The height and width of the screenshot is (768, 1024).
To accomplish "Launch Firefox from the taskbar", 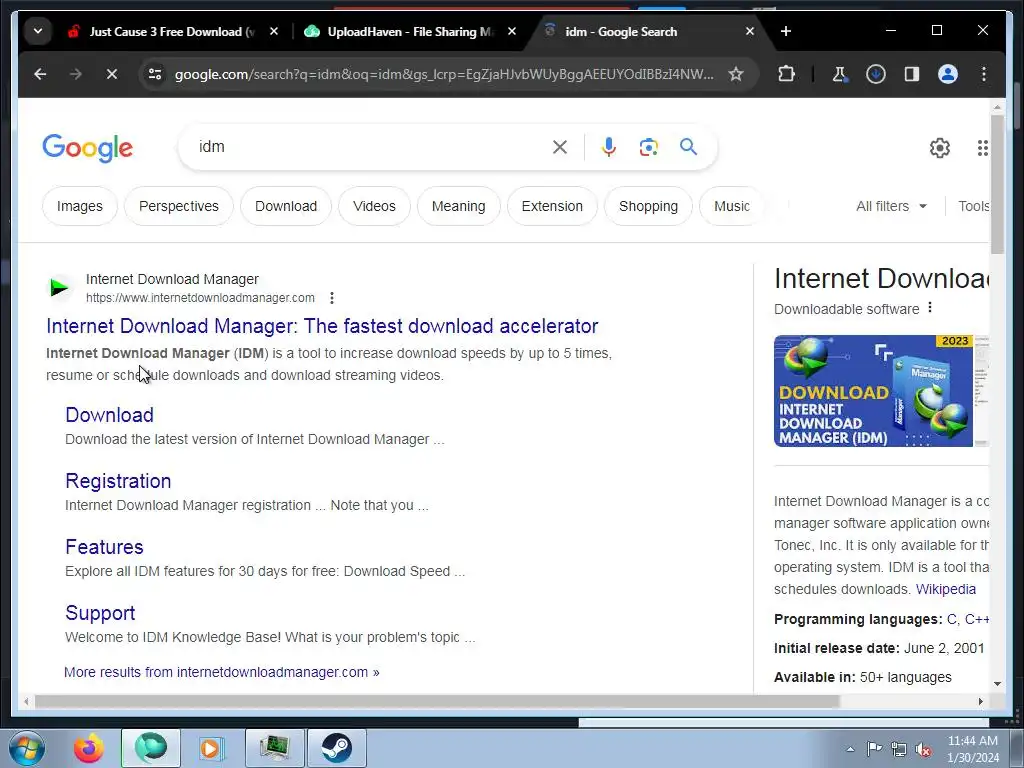I will click(x=89, y=748).
